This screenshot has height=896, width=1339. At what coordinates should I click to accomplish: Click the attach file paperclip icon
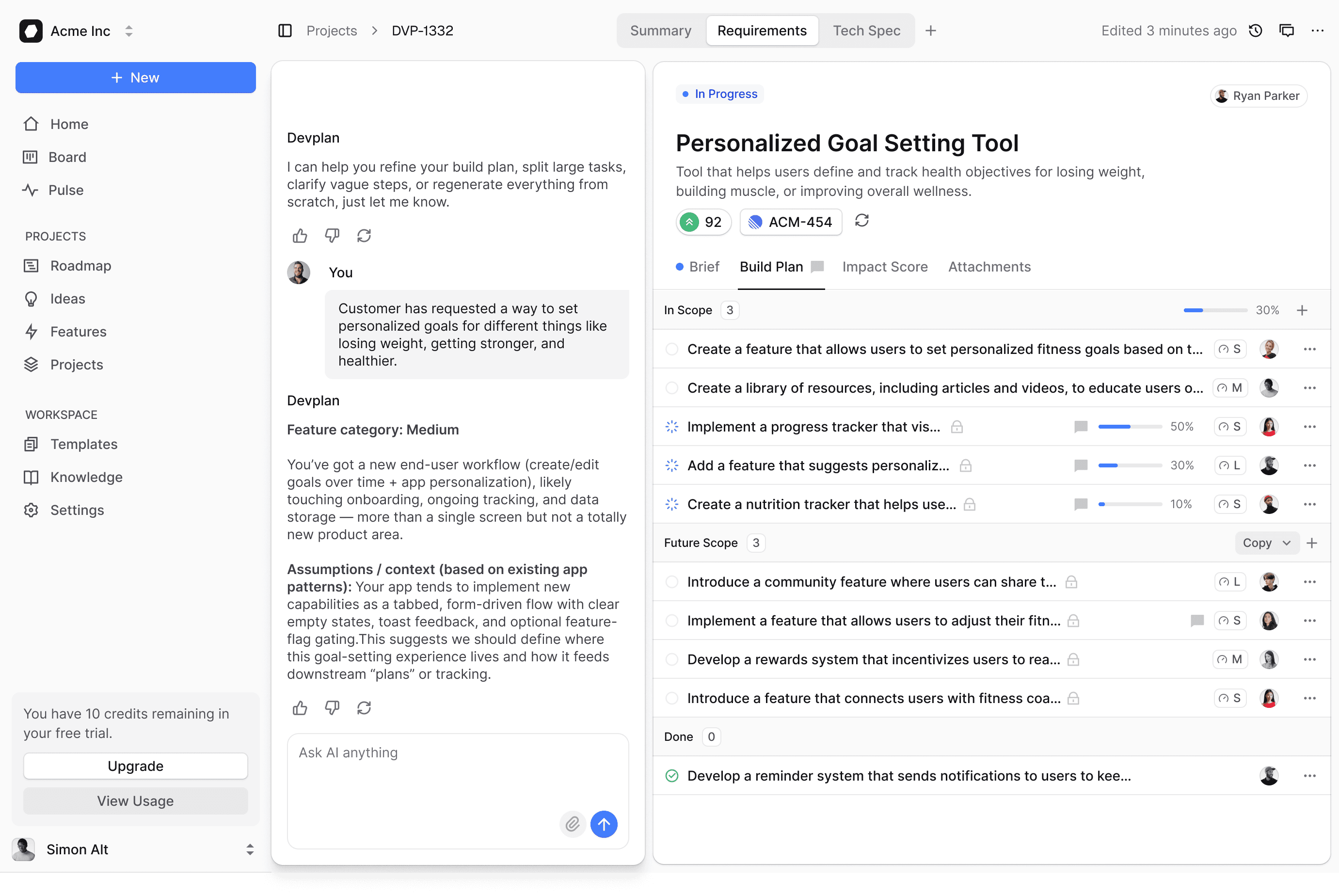pos(573,824)
